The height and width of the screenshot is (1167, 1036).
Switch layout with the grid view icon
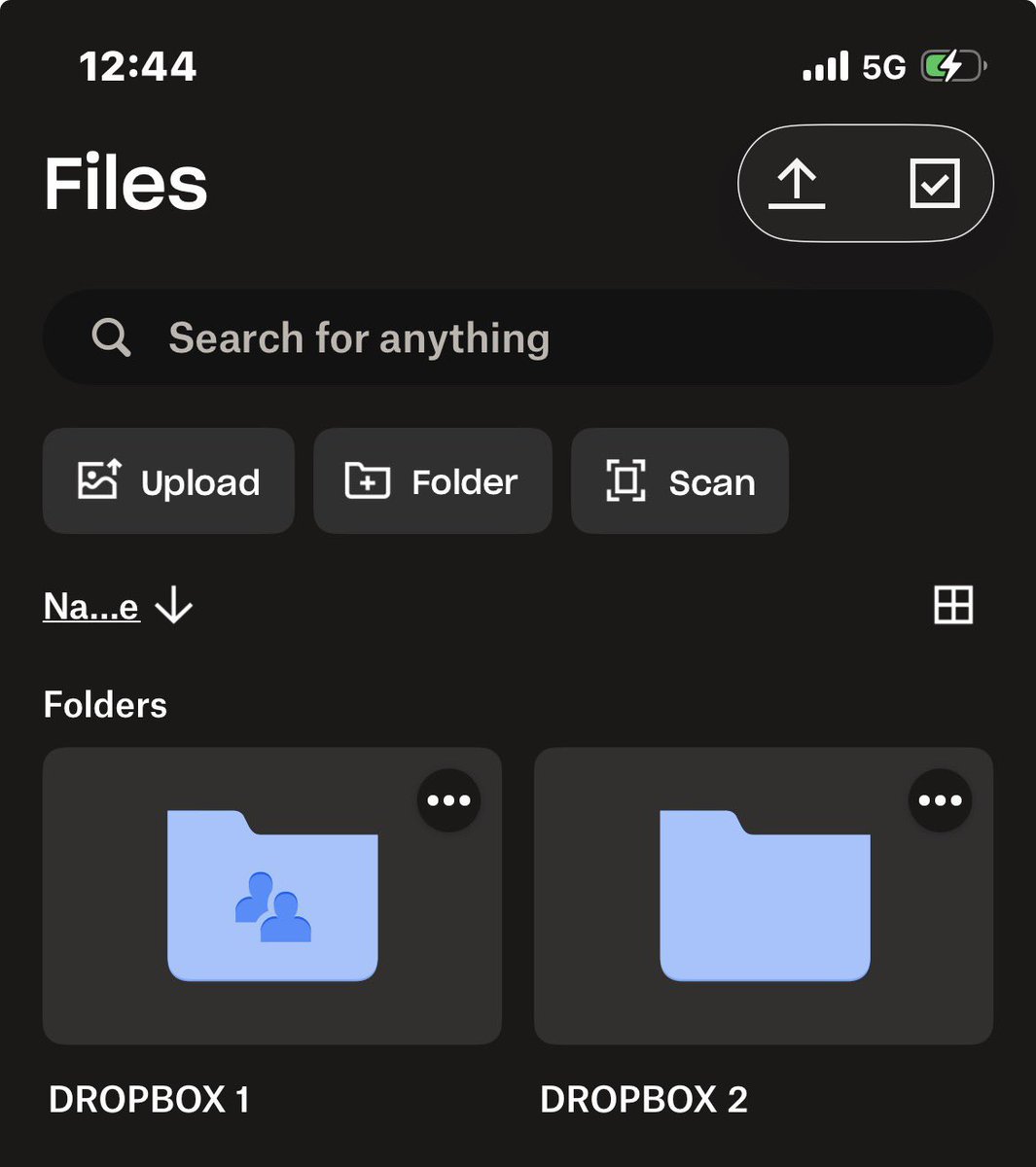pyautogui.click(x=953, y=605)
